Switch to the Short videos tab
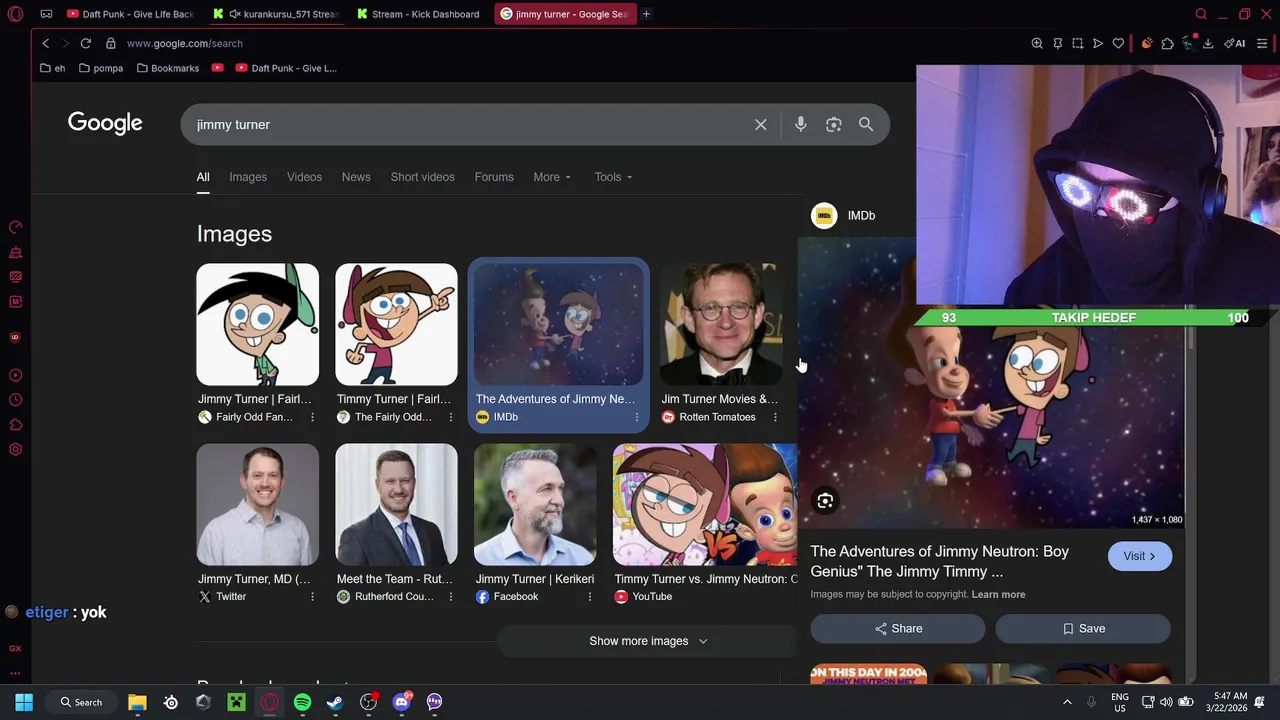Screen dimensions: 1280x720 pos(422,177)
